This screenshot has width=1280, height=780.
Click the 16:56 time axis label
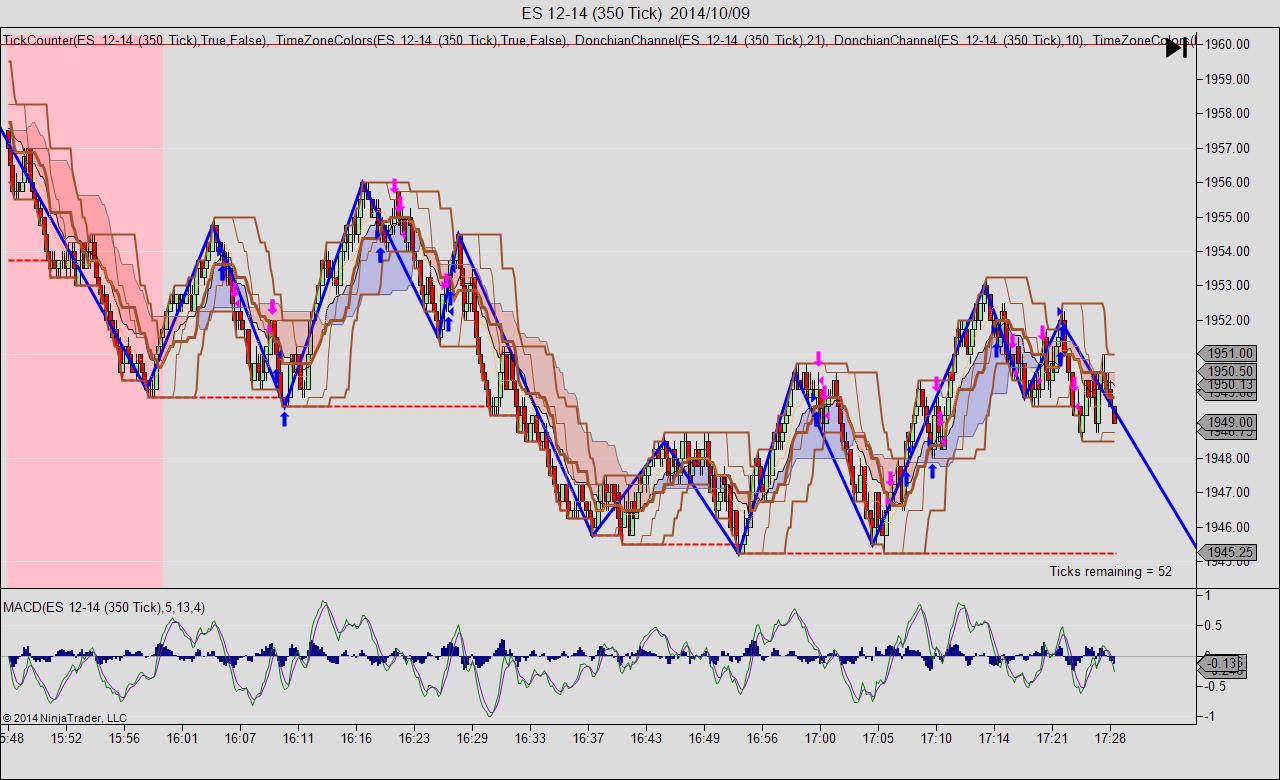(762, 738)
